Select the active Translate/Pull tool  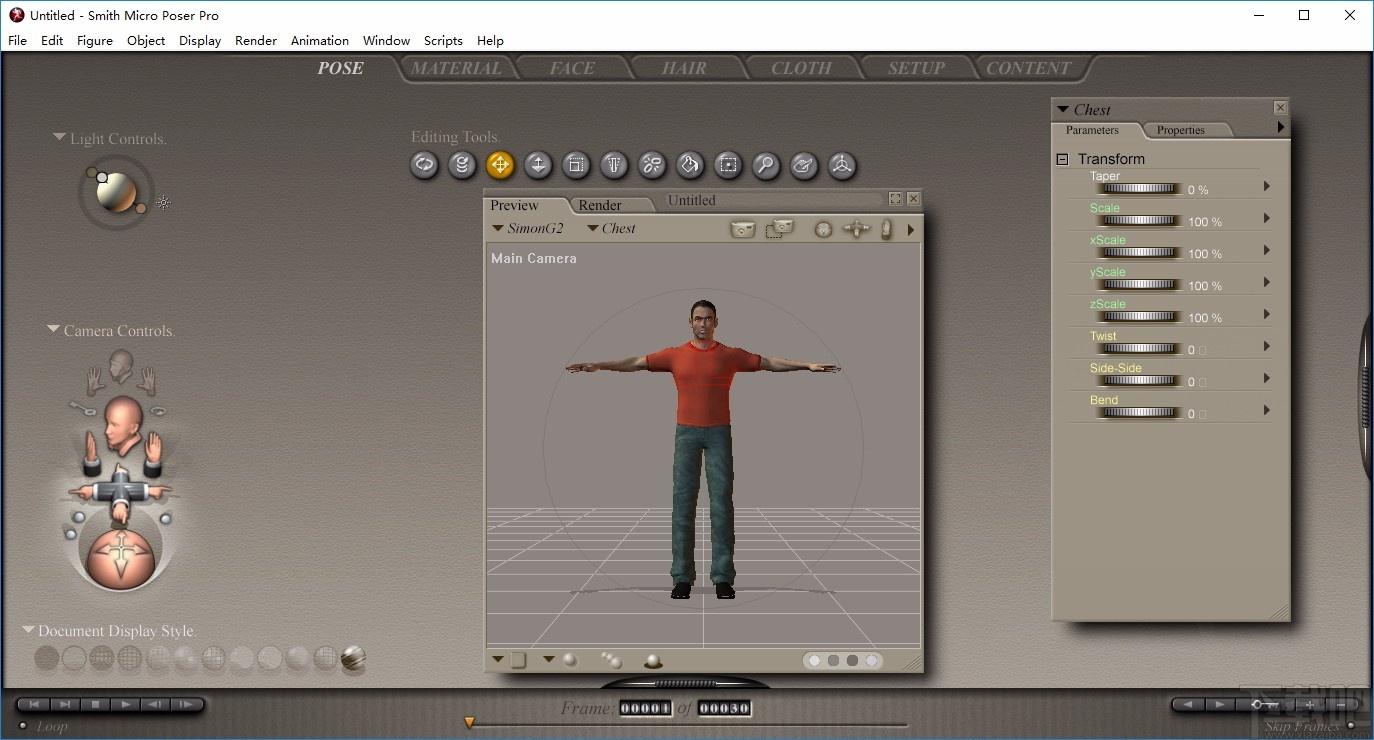[500, 165]
